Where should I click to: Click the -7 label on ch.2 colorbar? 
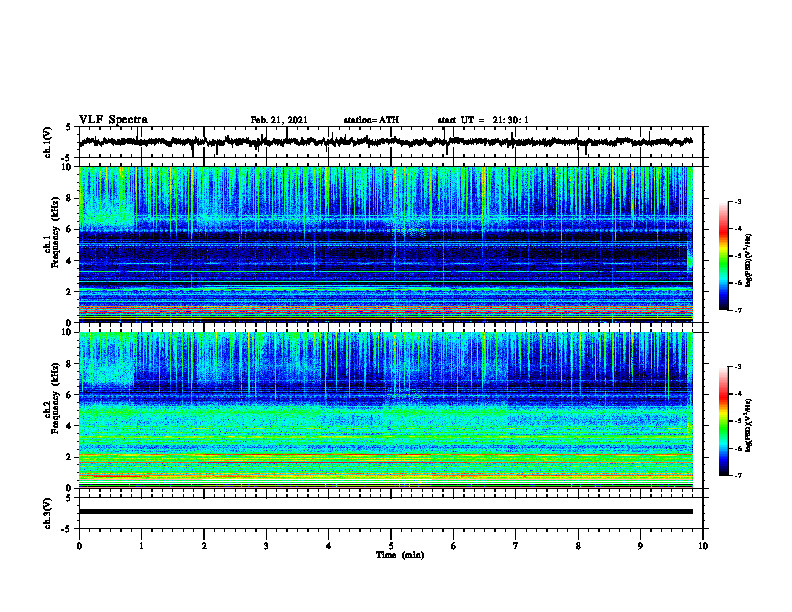coord(738,475)
